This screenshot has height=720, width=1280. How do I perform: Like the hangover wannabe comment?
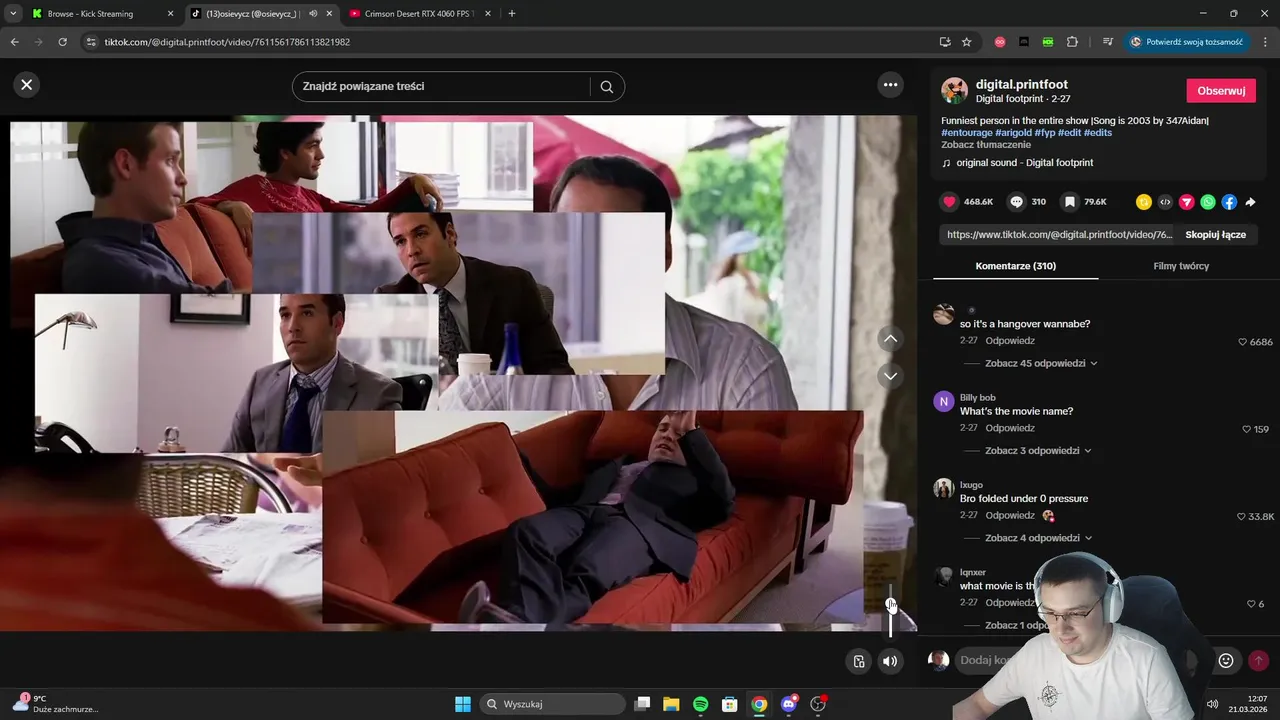click(1243, 342)
